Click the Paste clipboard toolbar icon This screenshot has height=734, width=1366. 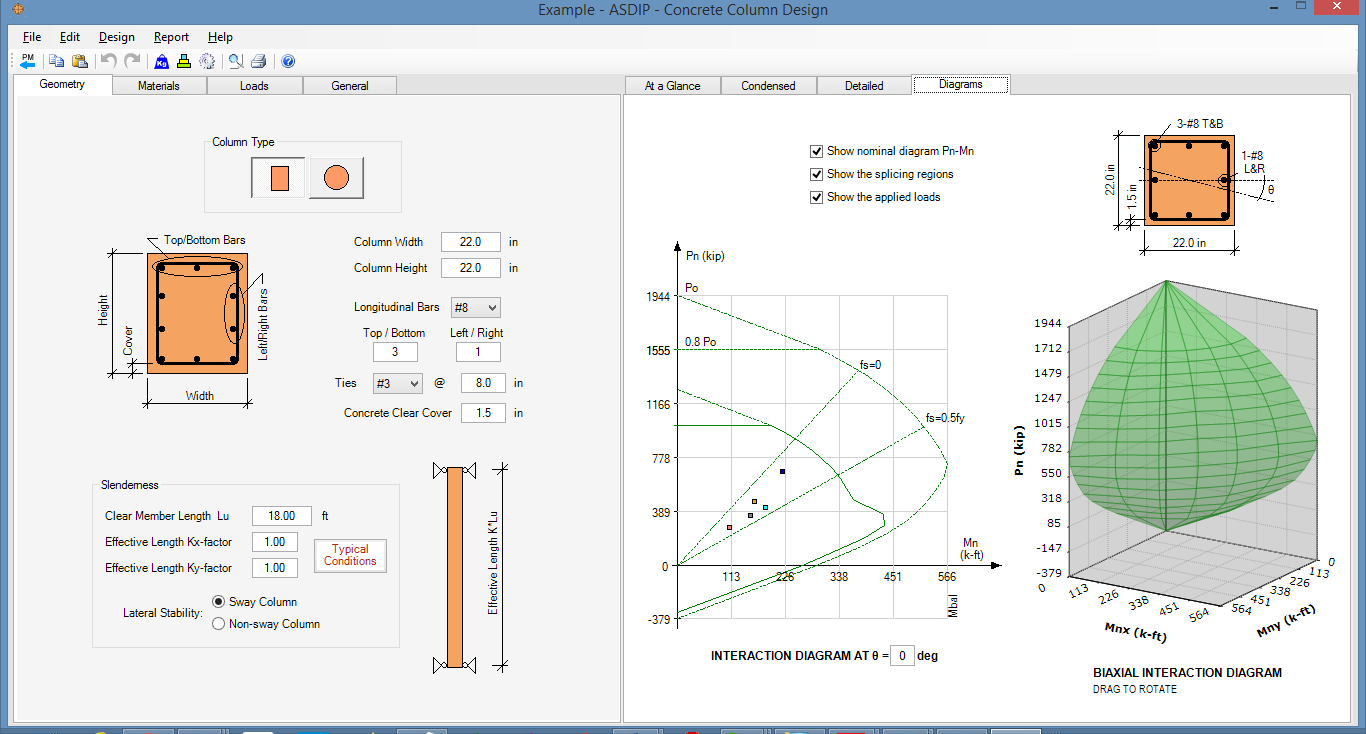(x=79, y=61)
